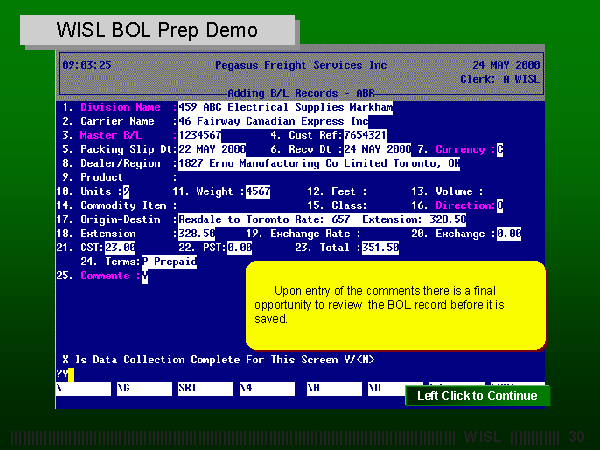
Task: Select the Extension amount field
Action: click(194, 233)
